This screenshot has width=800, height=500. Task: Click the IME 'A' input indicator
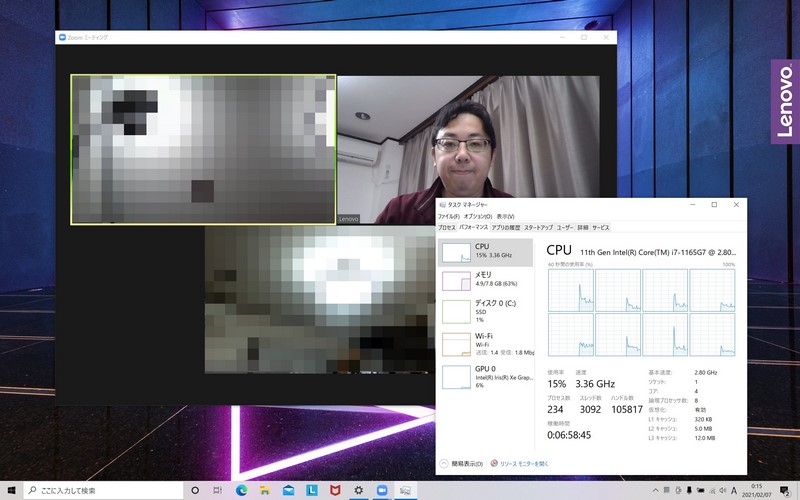pyautogui.click(x=734, y=490)
